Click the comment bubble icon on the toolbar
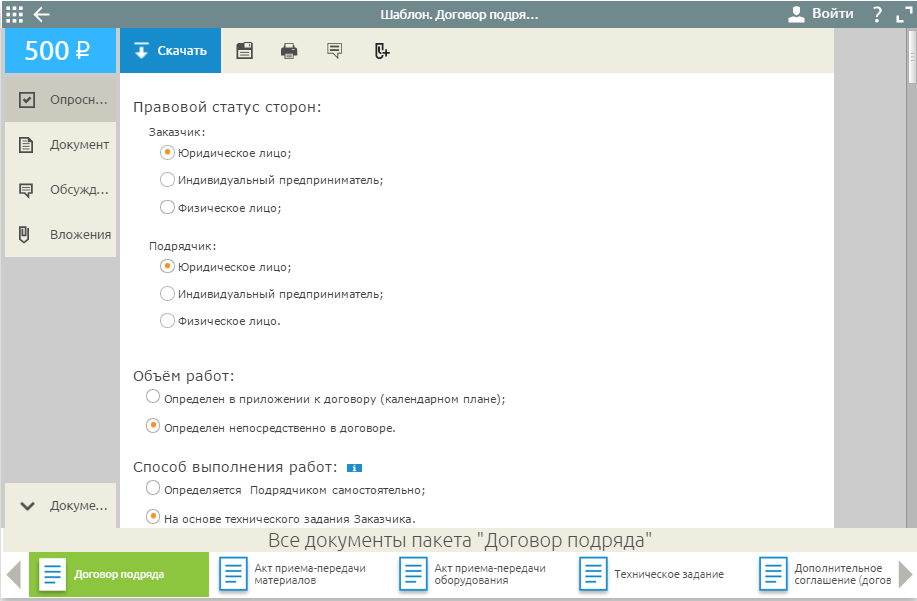The image size is (917, 601). pos(334,50)
